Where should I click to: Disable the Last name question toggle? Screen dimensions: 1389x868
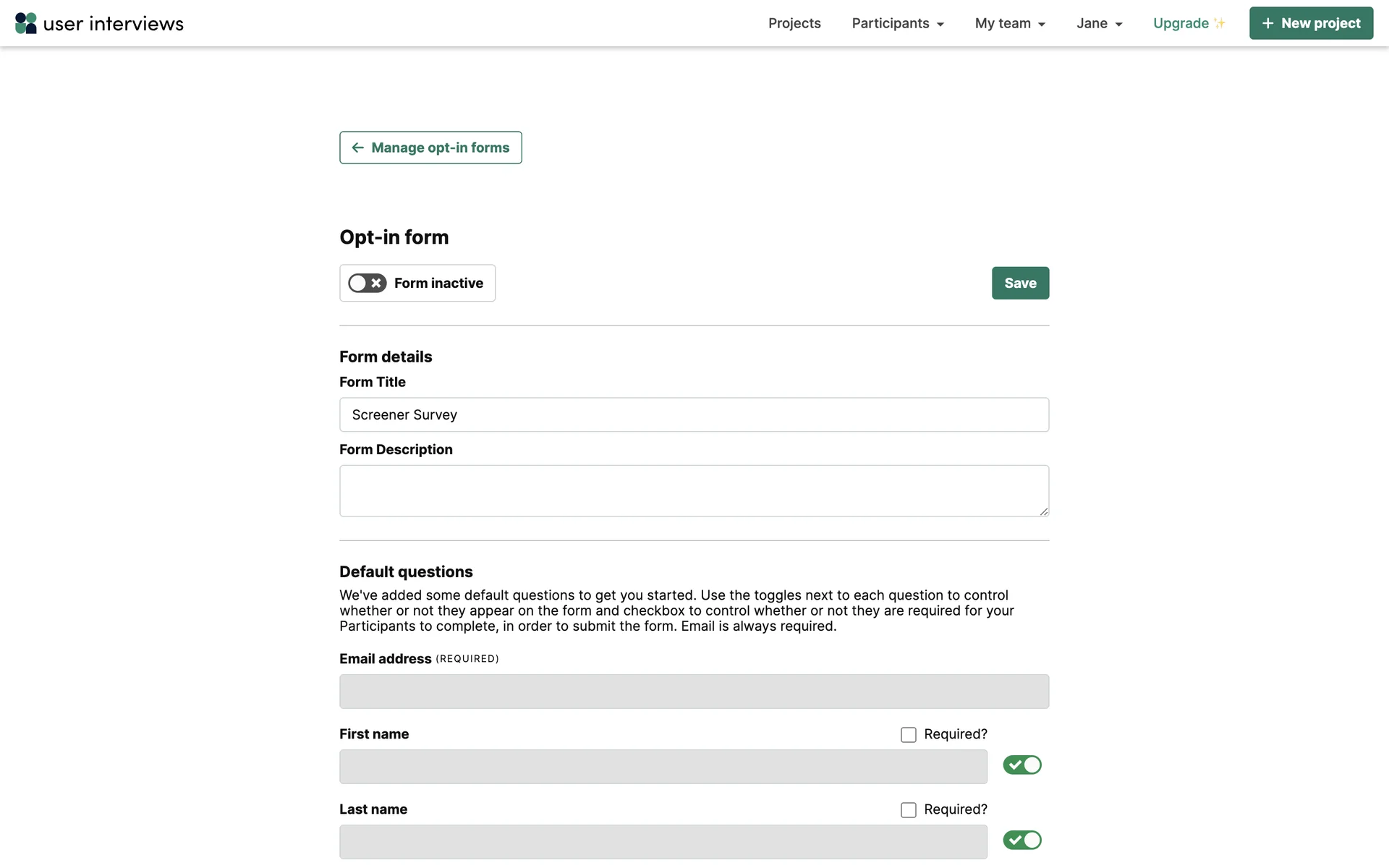(1021, 841)
